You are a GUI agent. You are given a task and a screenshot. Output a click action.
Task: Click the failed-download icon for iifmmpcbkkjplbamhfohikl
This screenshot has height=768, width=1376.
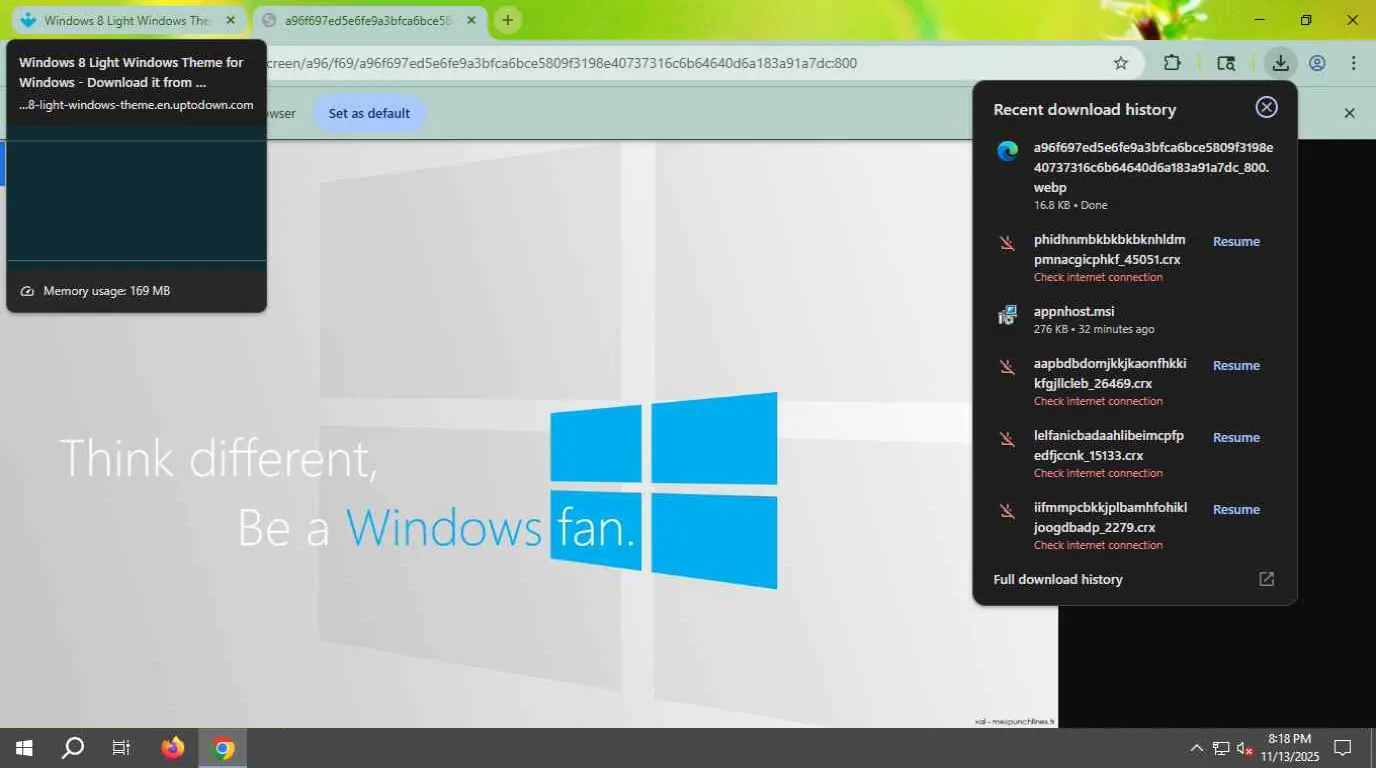click(x=1007, y=510)
